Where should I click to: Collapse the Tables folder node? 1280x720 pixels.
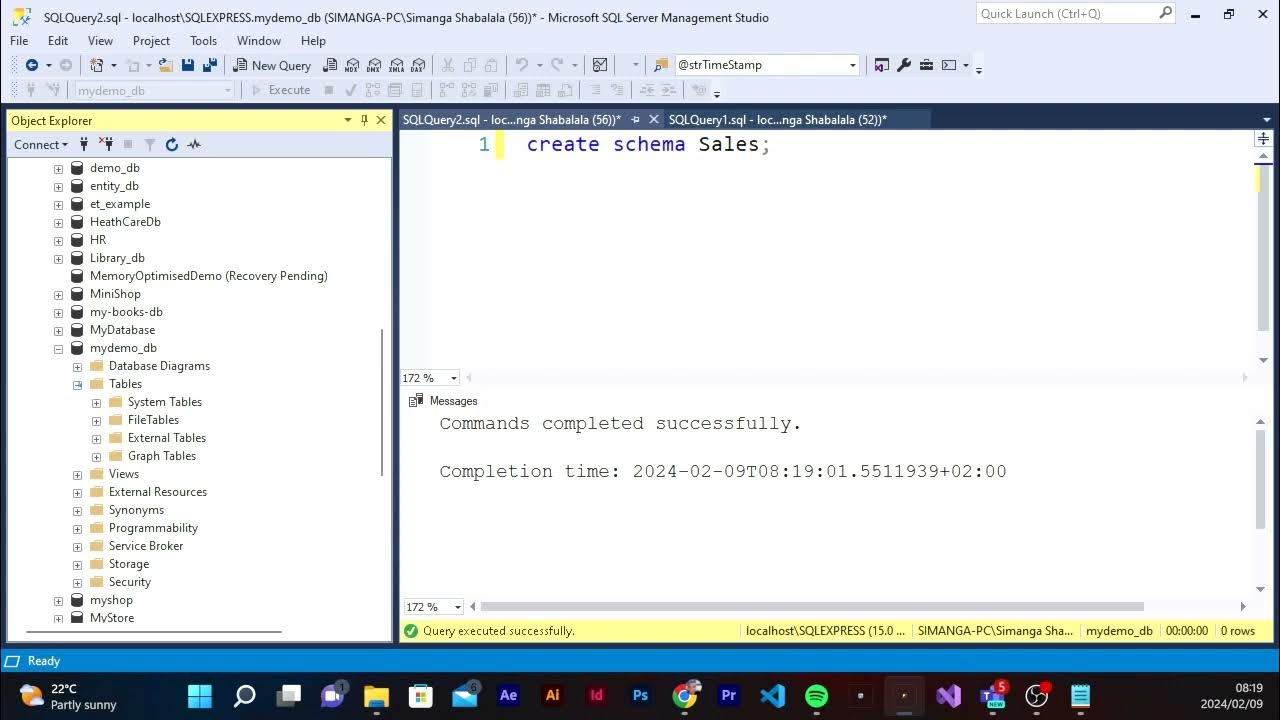tap(77, 384)
